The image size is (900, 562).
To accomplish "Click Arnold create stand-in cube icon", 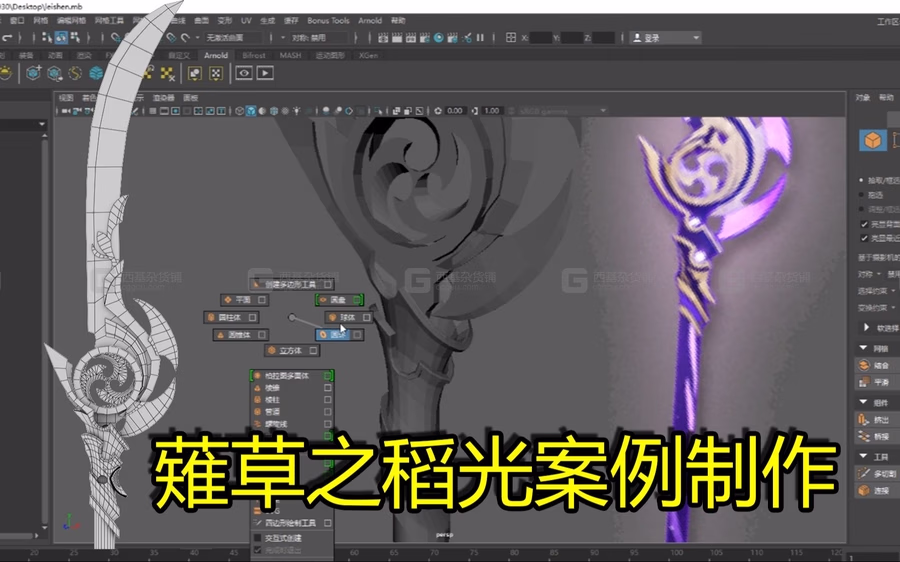I will (33, 73).
